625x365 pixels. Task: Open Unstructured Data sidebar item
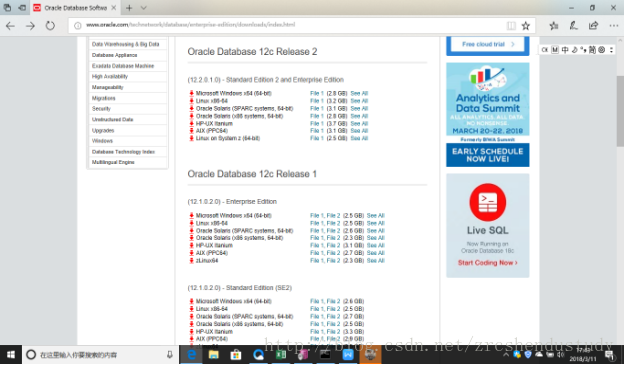tap(112, 120)
